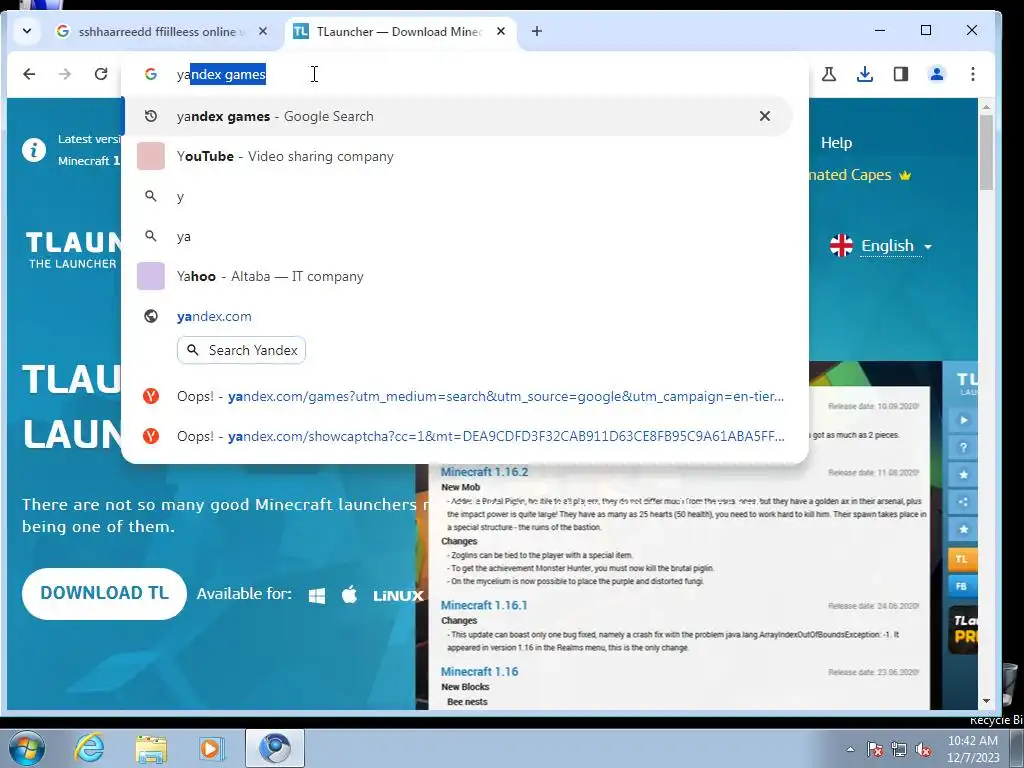Open a new tab with plus button
Image resolution: width=1024 pixels, height=768 pixels.
pyautogui.click(x=537, y=31)
